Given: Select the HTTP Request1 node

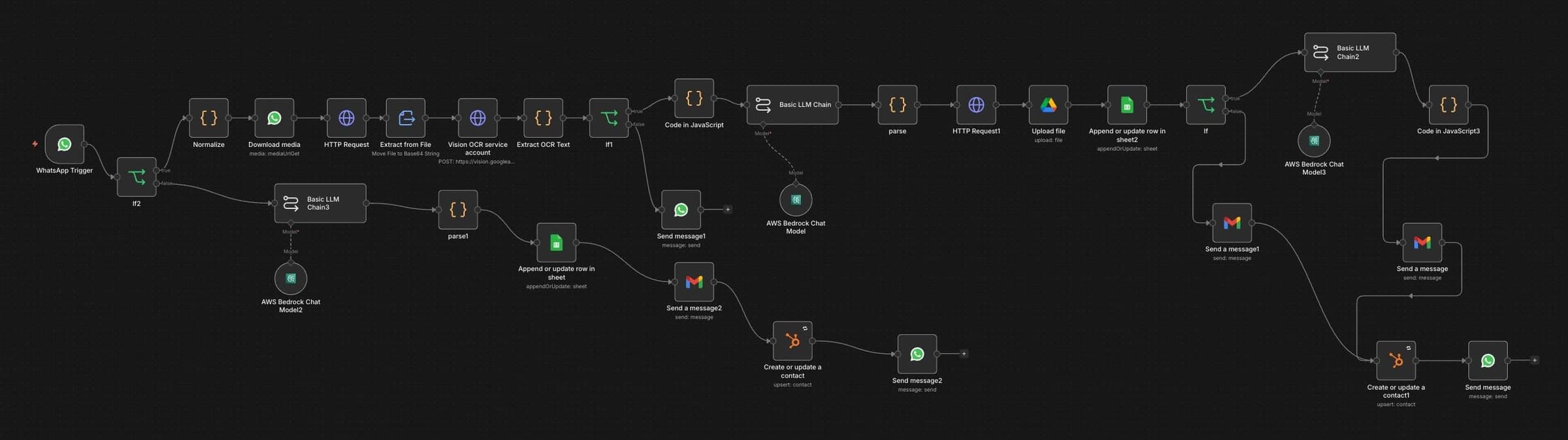Looking at the screenshot, I should pyautogui.click(x=976, y=105).
